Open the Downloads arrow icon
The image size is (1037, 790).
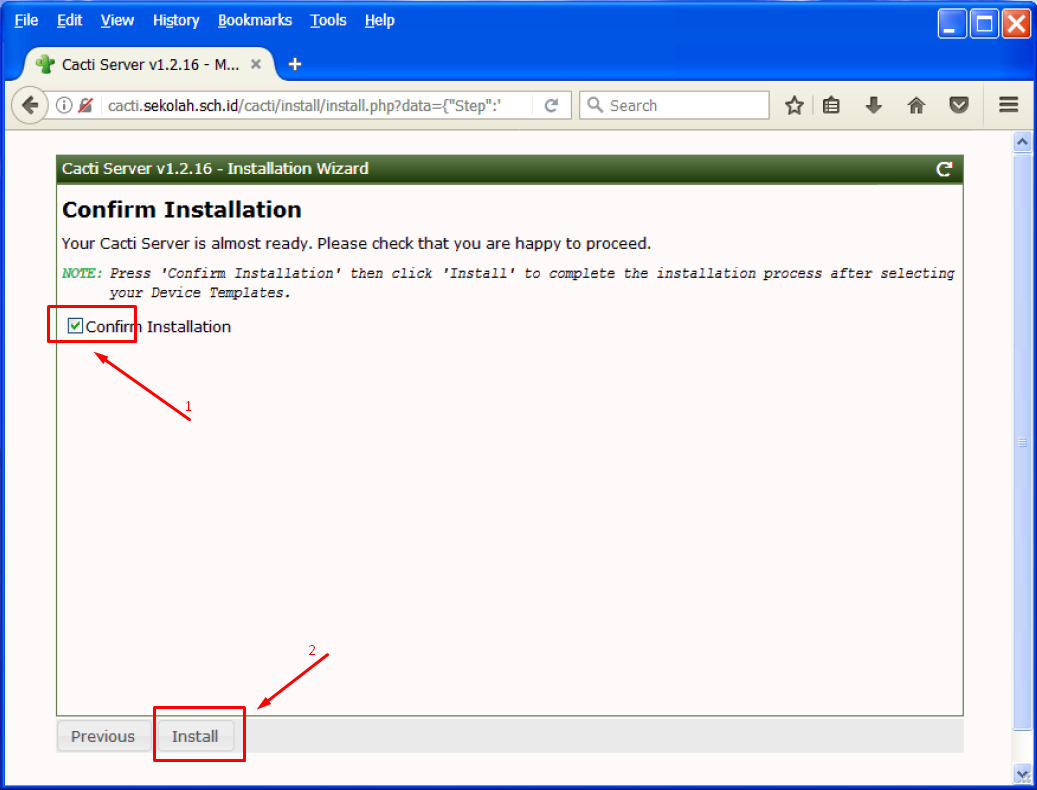tap(873, 105)
